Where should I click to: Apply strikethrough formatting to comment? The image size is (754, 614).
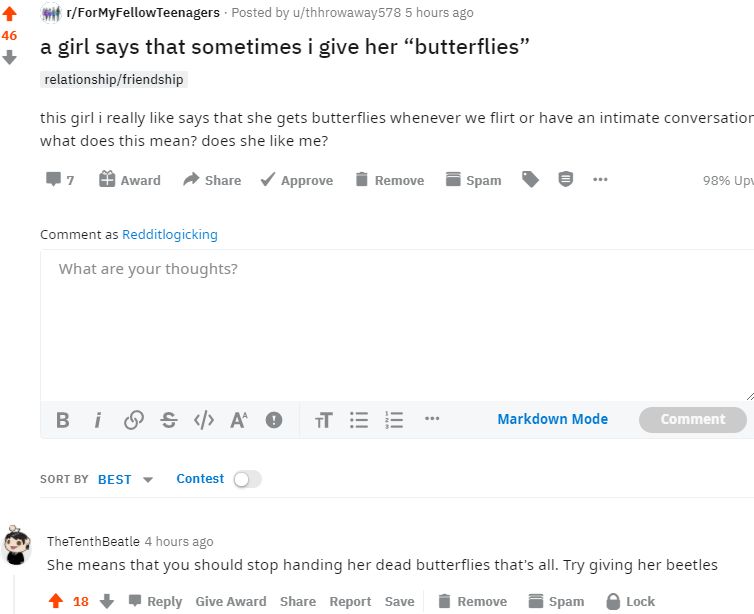[x=168, y=420]
